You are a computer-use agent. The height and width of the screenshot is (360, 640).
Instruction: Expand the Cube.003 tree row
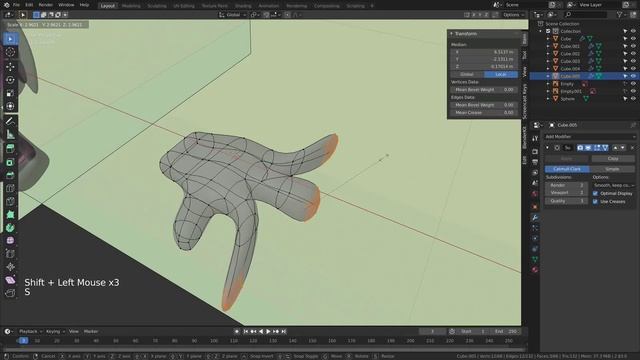coord(548,61)
